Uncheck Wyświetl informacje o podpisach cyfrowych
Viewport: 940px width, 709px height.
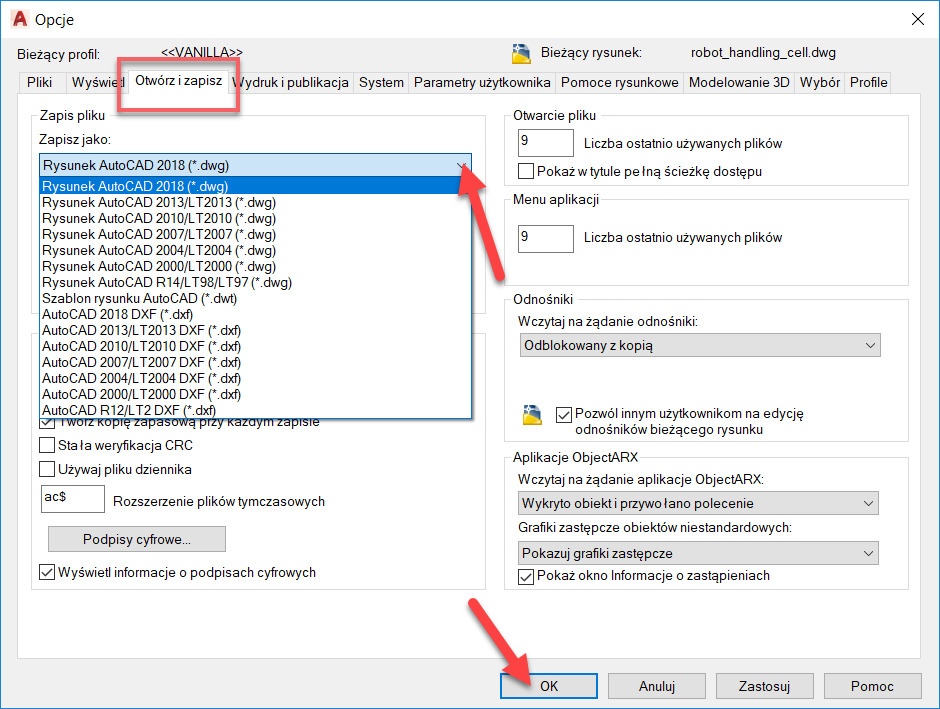47,573
